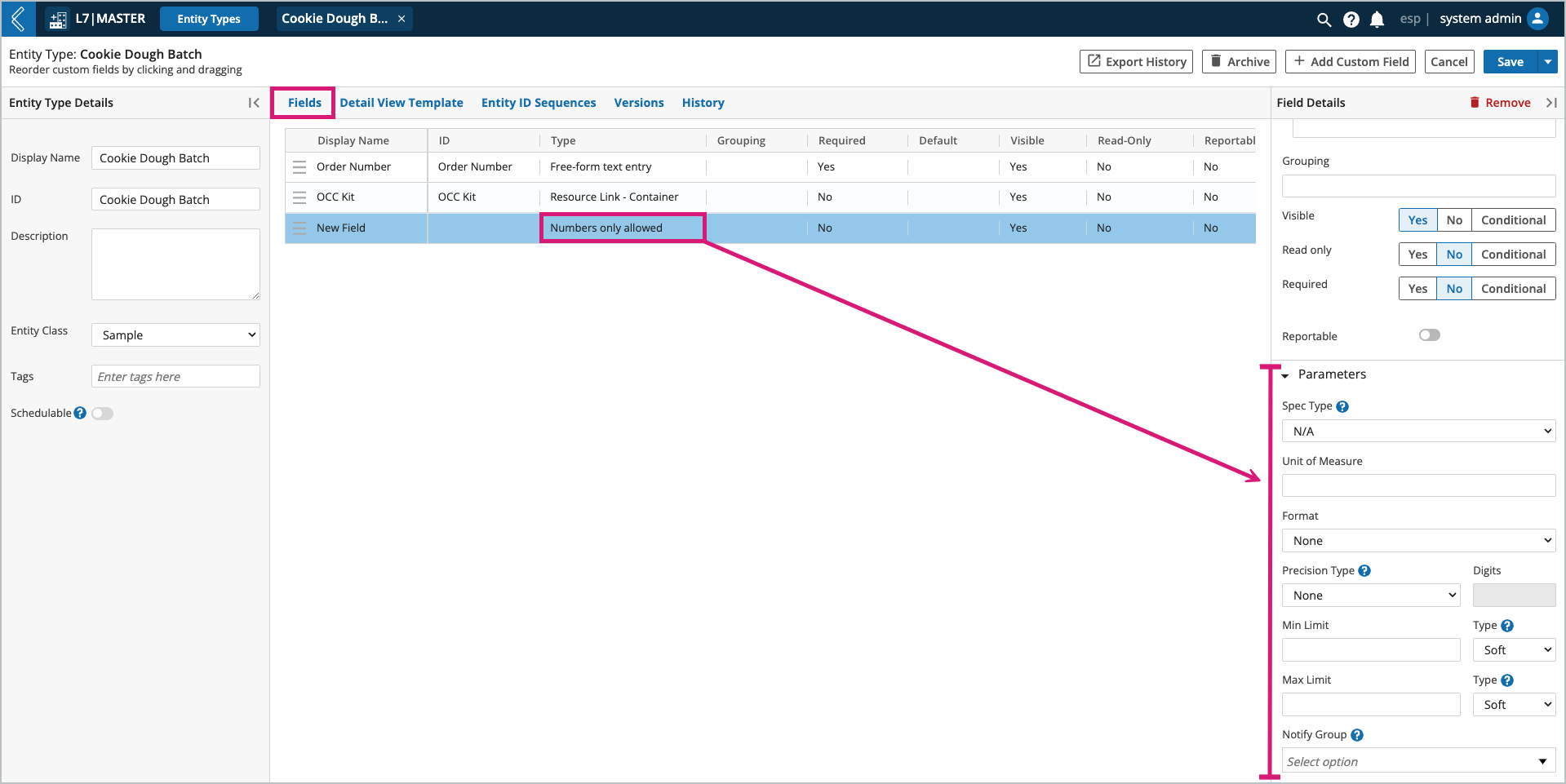Show help for Notify Group

tap(1357, 735)
